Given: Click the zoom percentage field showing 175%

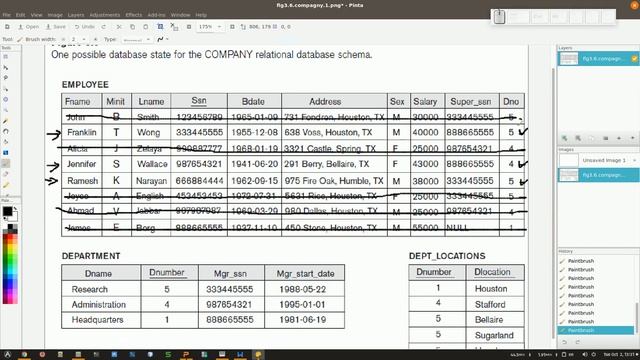Looking at the screenshot, I should [x=206, y=27].
